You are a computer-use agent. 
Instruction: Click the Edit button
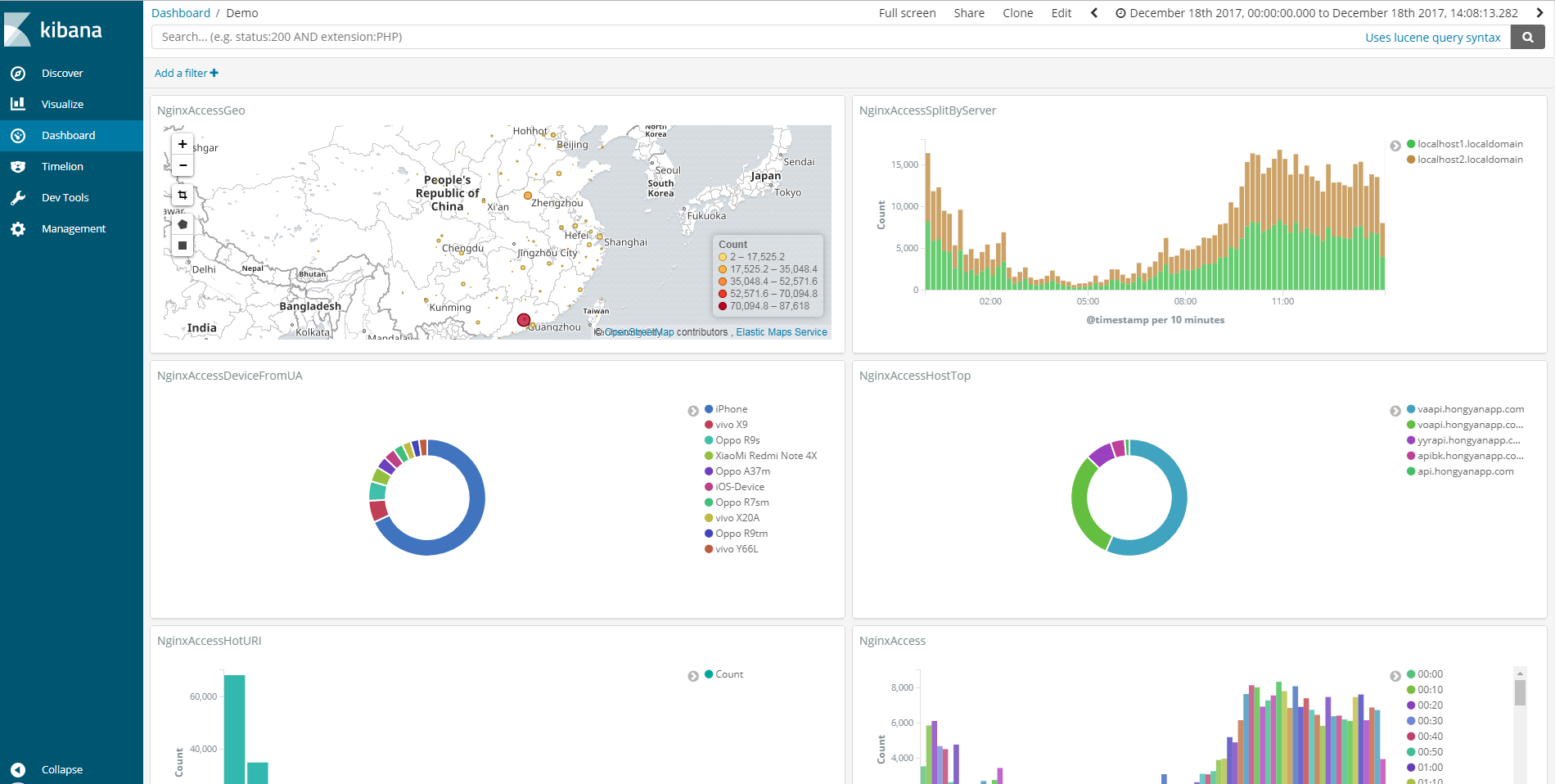pos(1061,13)
